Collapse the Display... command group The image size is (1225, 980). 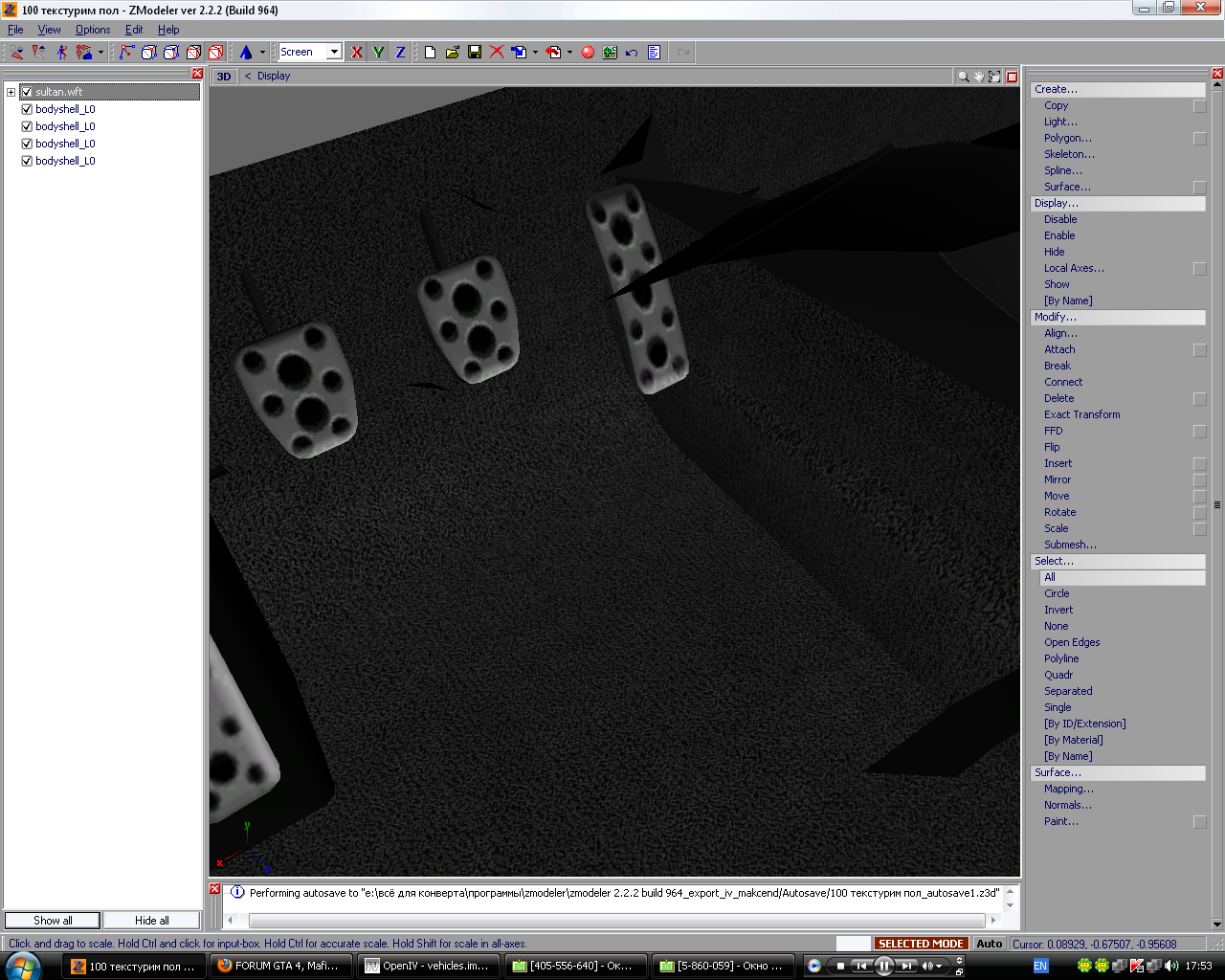click(x=1118, y=203)
